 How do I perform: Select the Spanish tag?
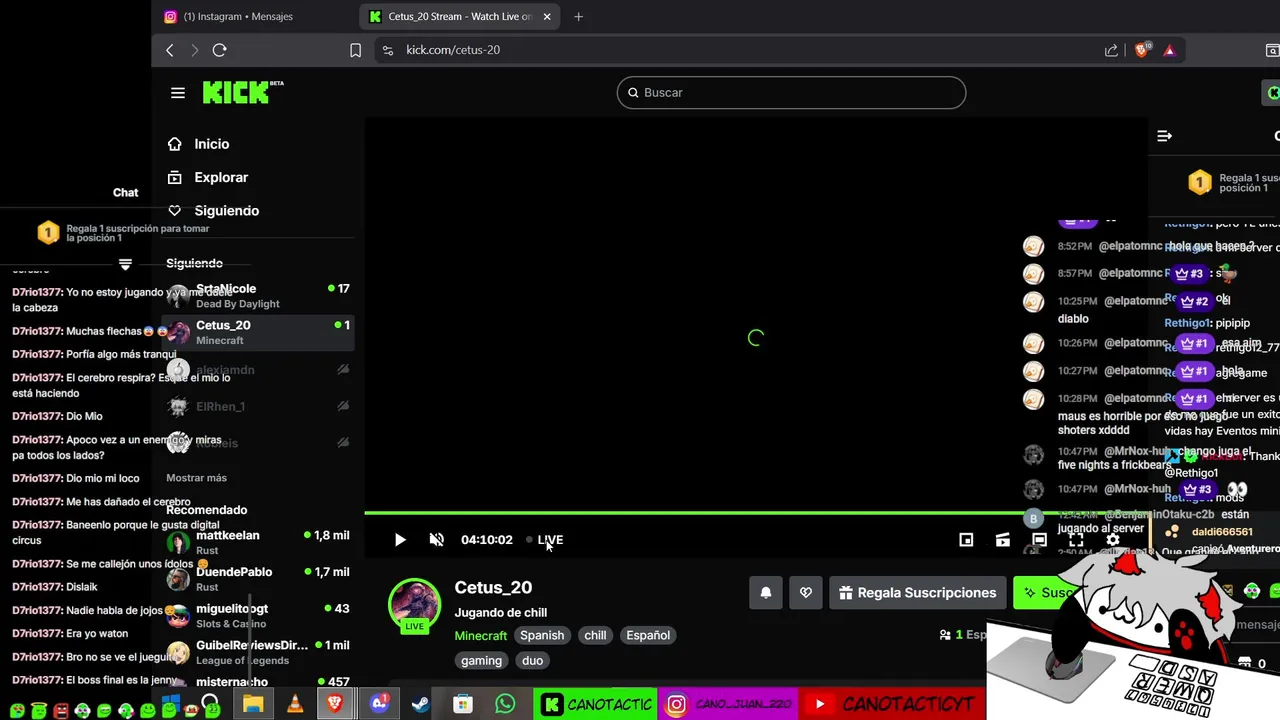tap(542, 635)
